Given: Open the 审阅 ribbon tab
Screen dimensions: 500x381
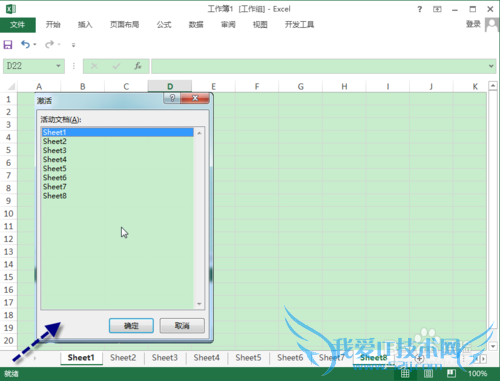Looking at the screenshot, I should click(228, 24).
